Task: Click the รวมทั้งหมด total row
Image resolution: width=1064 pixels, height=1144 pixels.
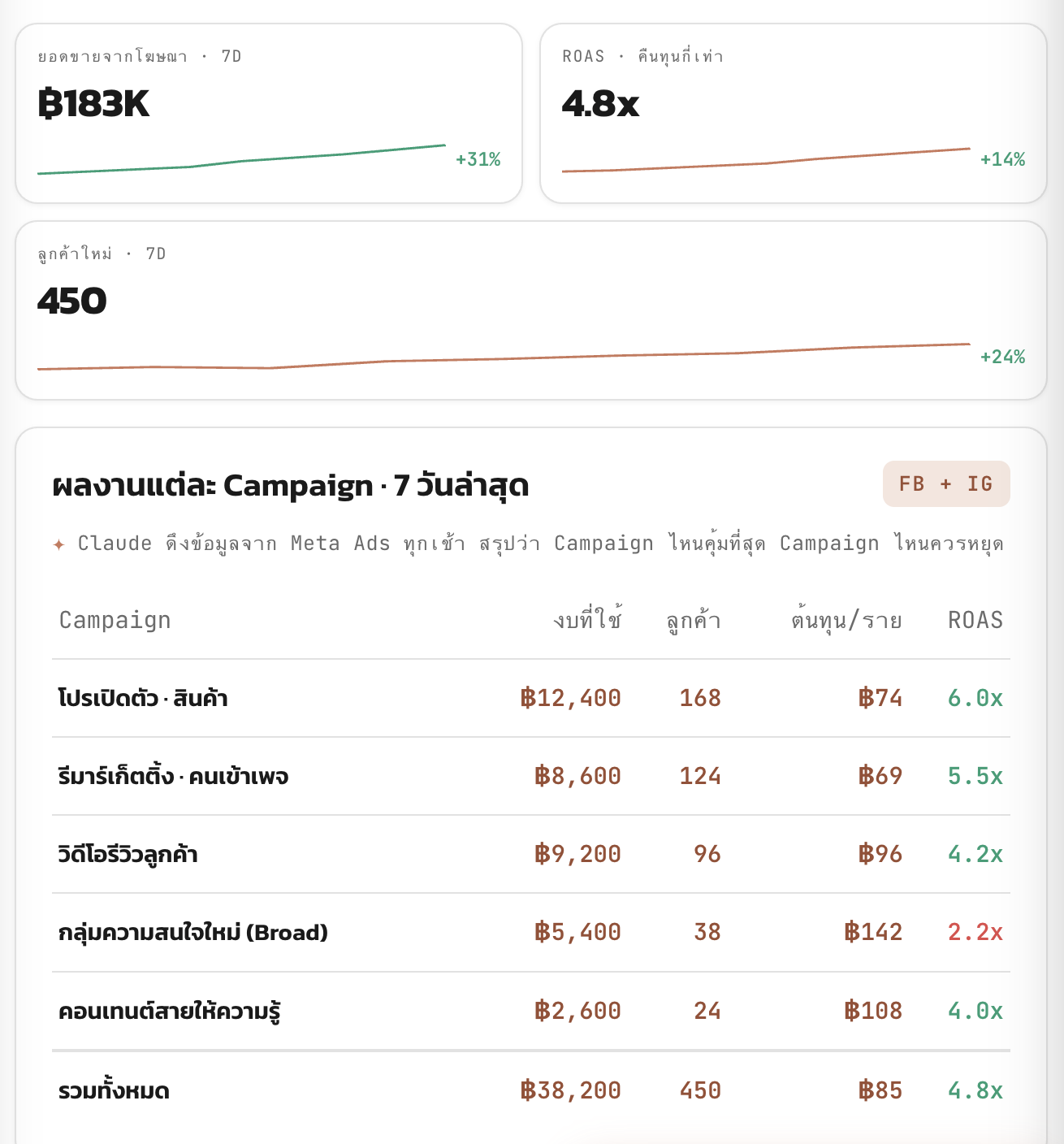Action: click(531, 1090)
